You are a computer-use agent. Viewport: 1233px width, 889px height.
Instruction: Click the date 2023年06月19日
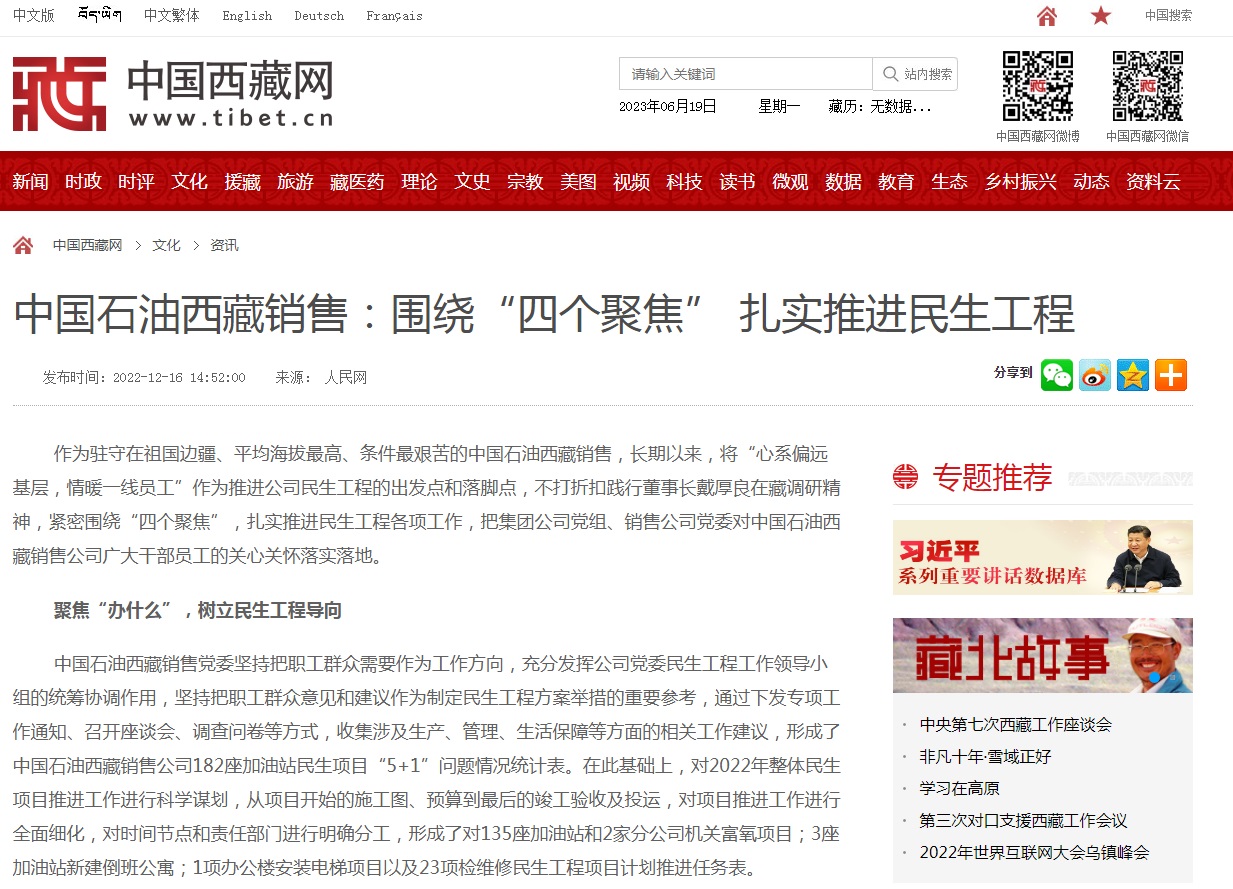(668, 106)
